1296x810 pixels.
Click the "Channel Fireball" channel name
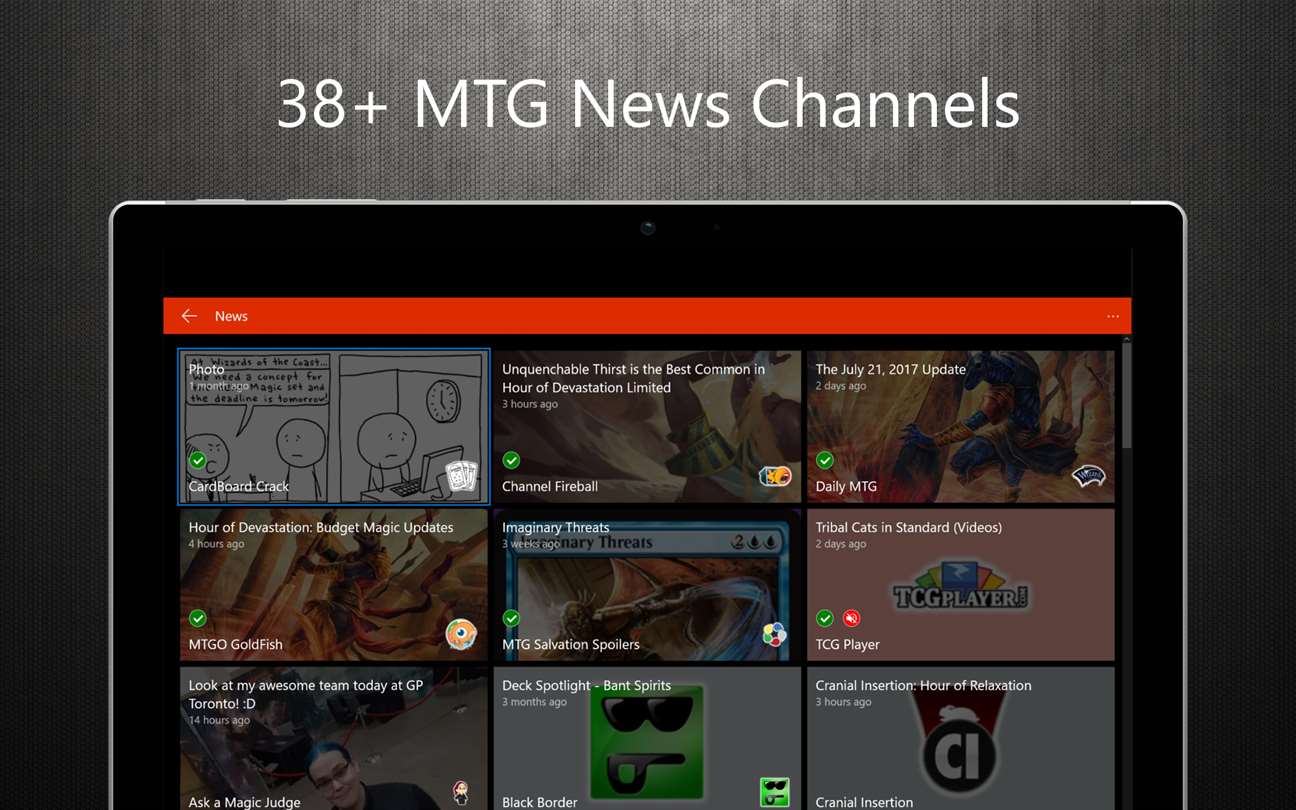point(550,486)
